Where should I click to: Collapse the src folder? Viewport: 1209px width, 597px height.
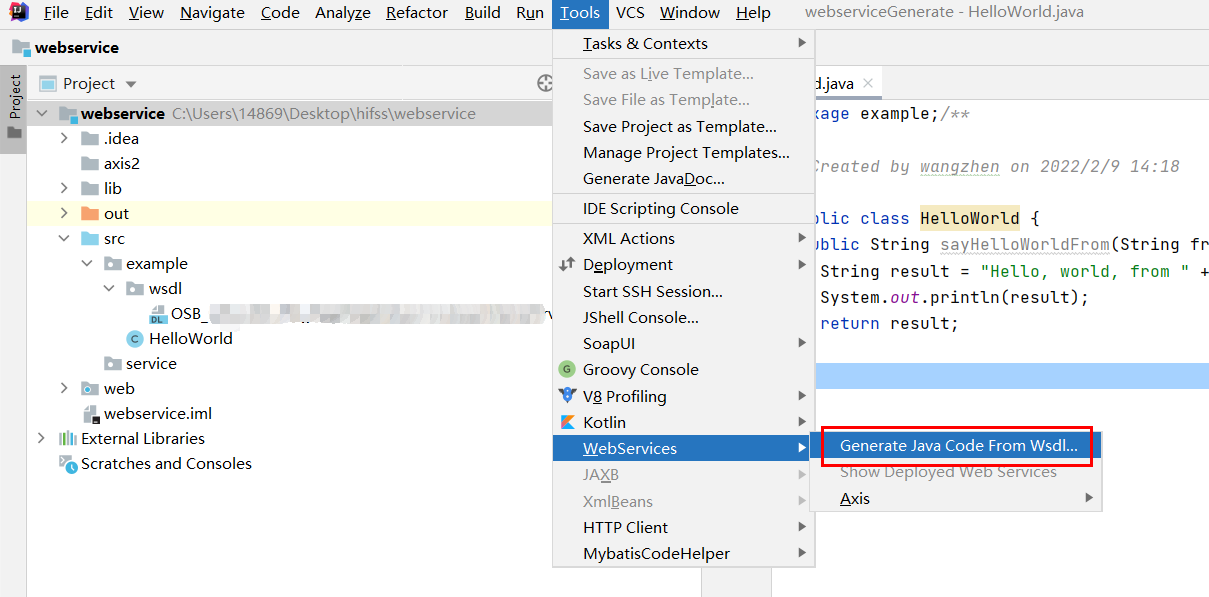coord(65,239)
